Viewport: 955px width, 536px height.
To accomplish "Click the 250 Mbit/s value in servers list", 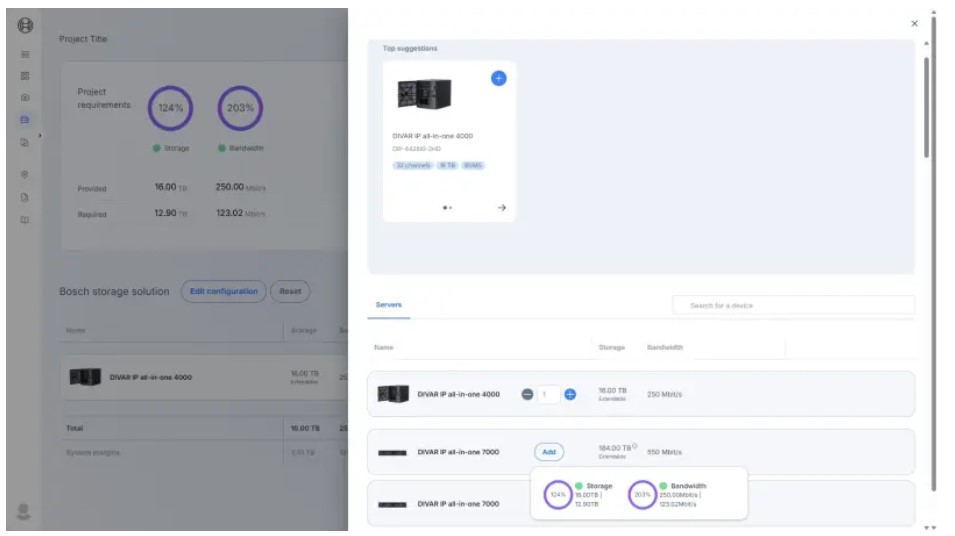I will pos(664,395).
